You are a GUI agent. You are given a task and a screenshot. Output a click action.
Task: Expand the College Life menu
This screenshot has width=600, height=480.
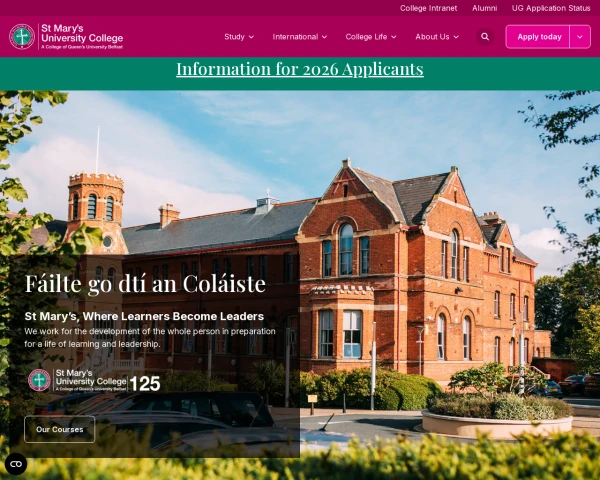[371, 37]
